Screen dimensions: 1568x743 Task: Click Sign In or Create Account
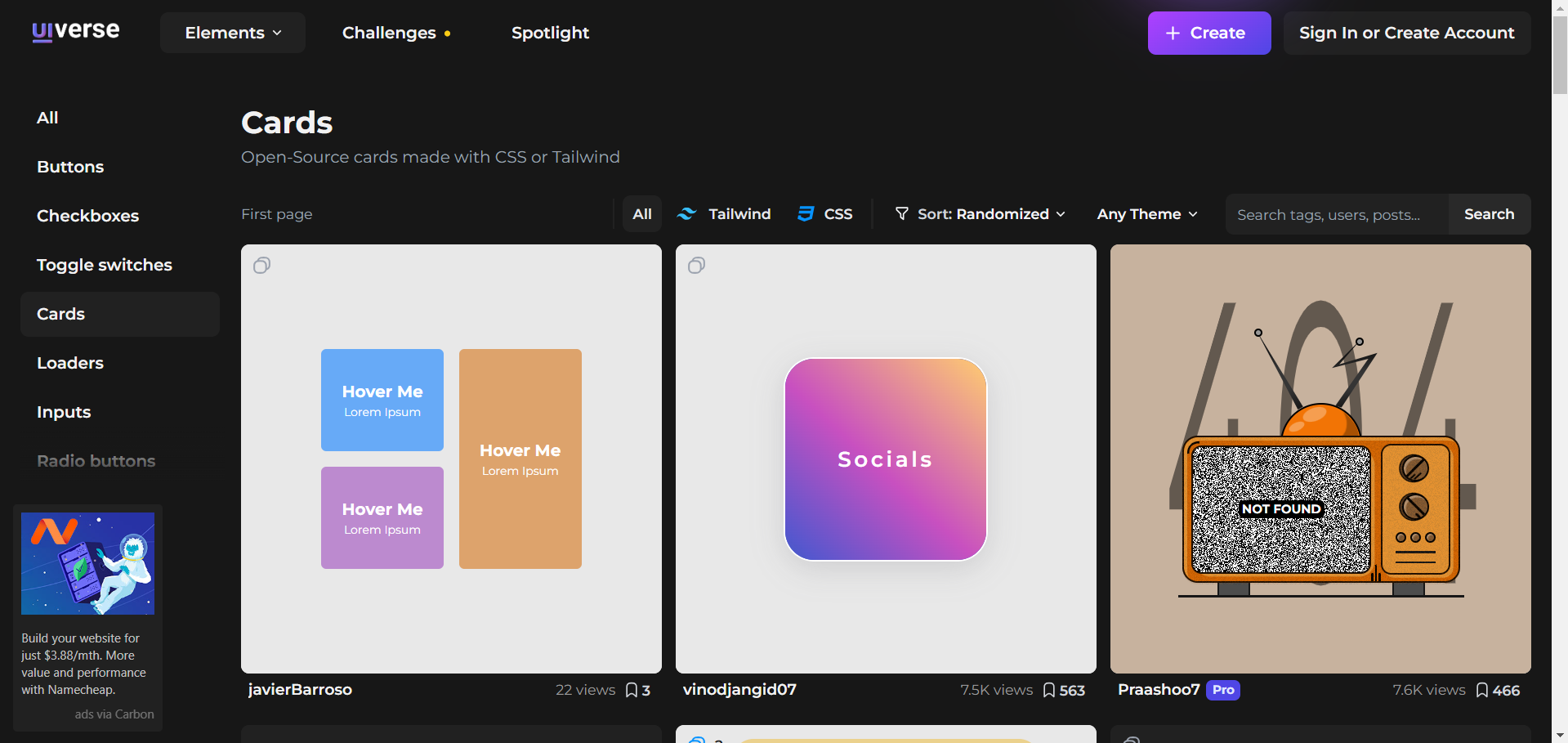[x=1406, y=33]
